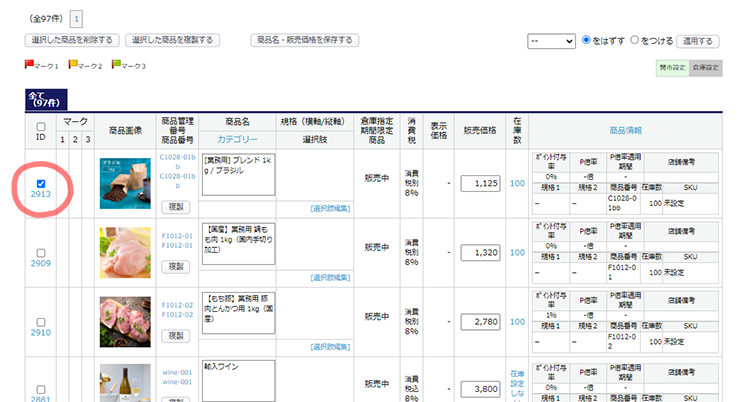Switch to the 全て (97件) tab

[45, 98]
